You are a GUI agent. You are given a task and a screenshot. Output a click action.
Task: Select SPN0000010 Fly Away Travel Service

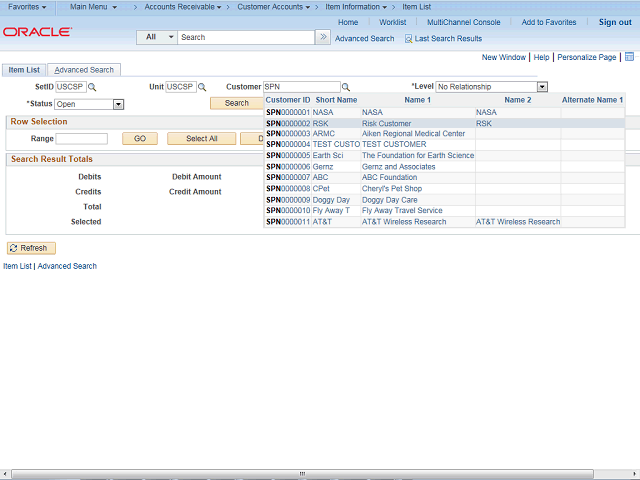pos(444,211)
